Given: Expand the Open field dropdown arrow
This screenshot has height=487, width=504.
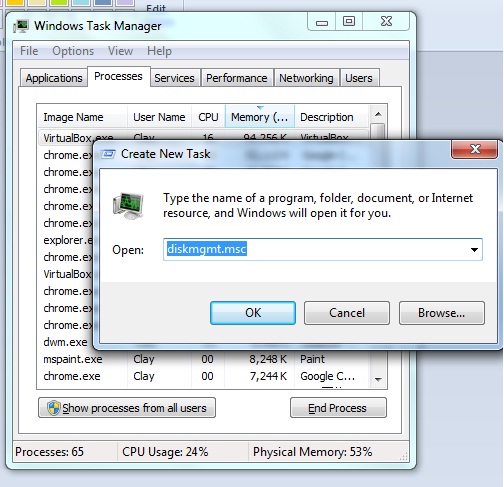Looking at the screenshot, I should (x=474, y=249).
